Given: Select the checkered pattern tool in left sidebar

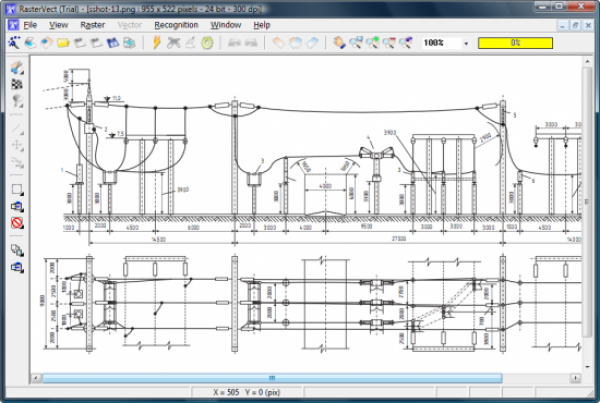Looking at the screenshot, I should pos(17,85).
